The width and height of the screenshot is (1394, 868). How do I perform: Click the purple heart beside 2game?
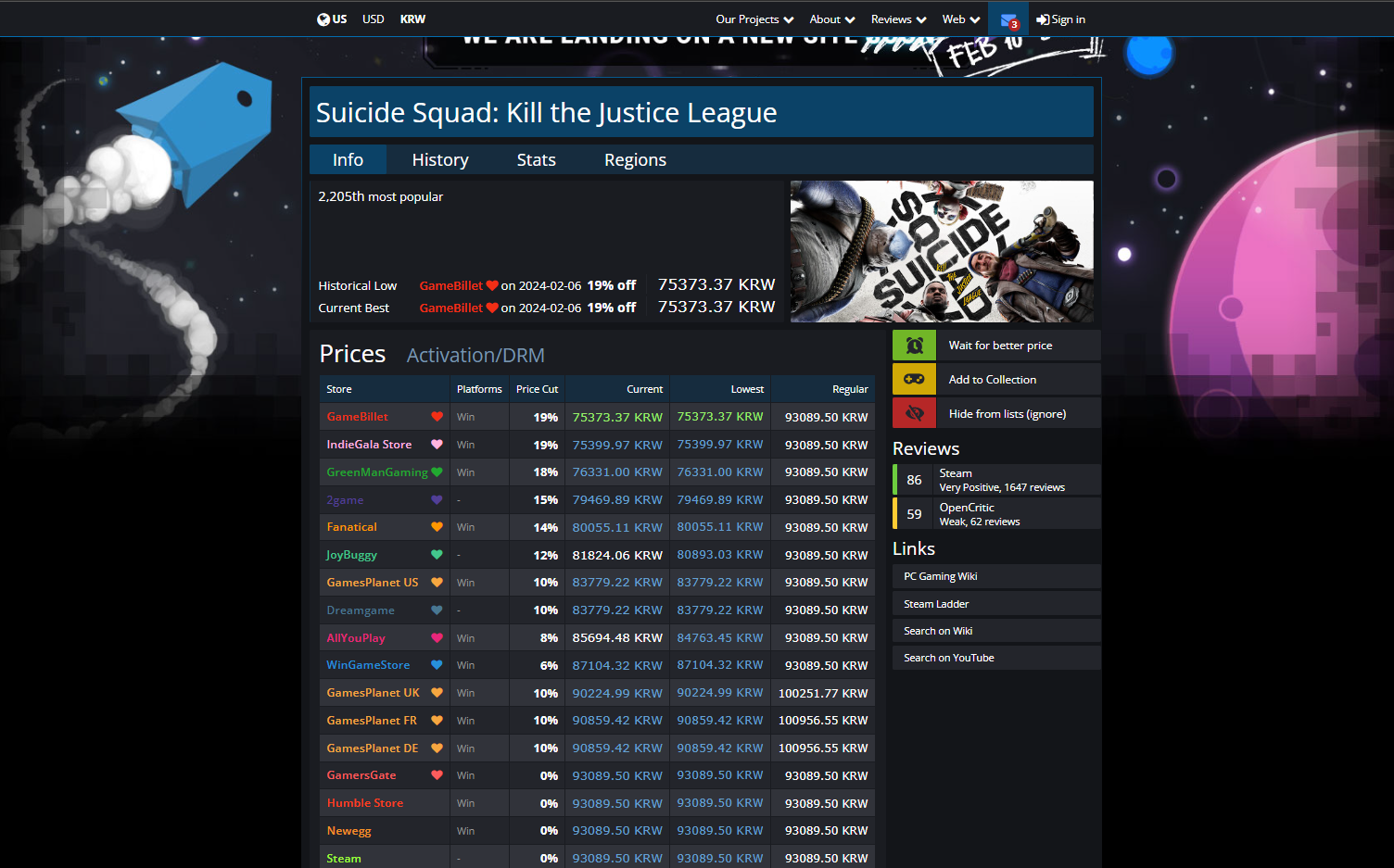click(437, 500)
